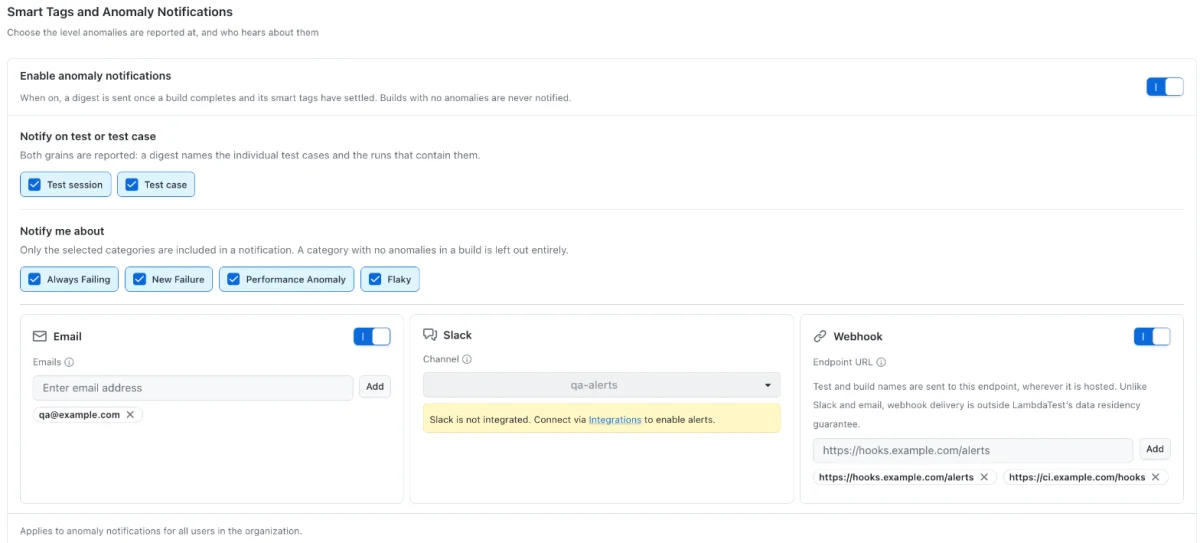This screenshot has height=543, width=1200.
Task: Toggle the Enable anomaly notifications switch
Action: 1164,87
